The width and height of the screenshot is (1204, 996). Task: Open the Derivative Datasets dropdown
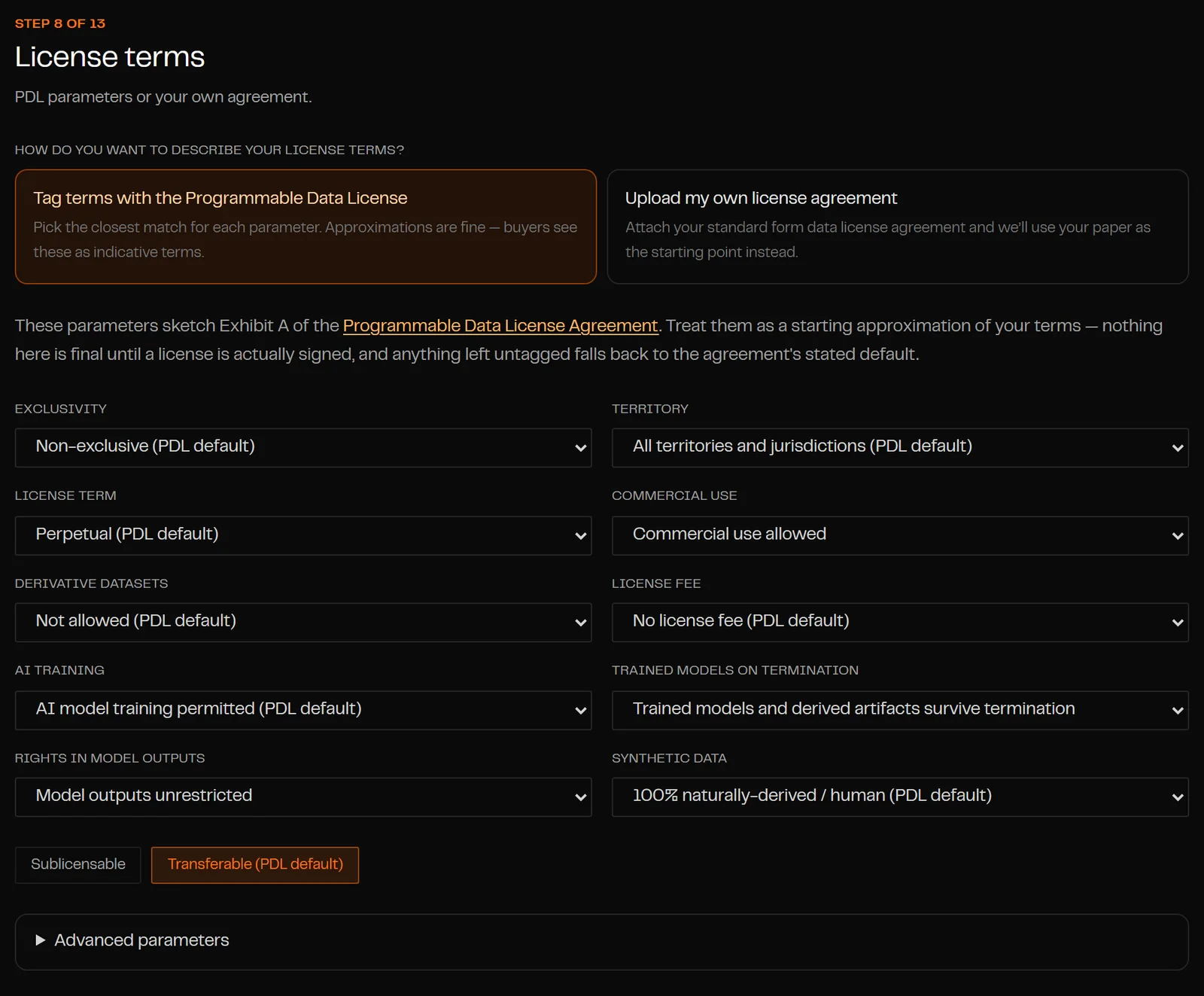click(303, 623)
